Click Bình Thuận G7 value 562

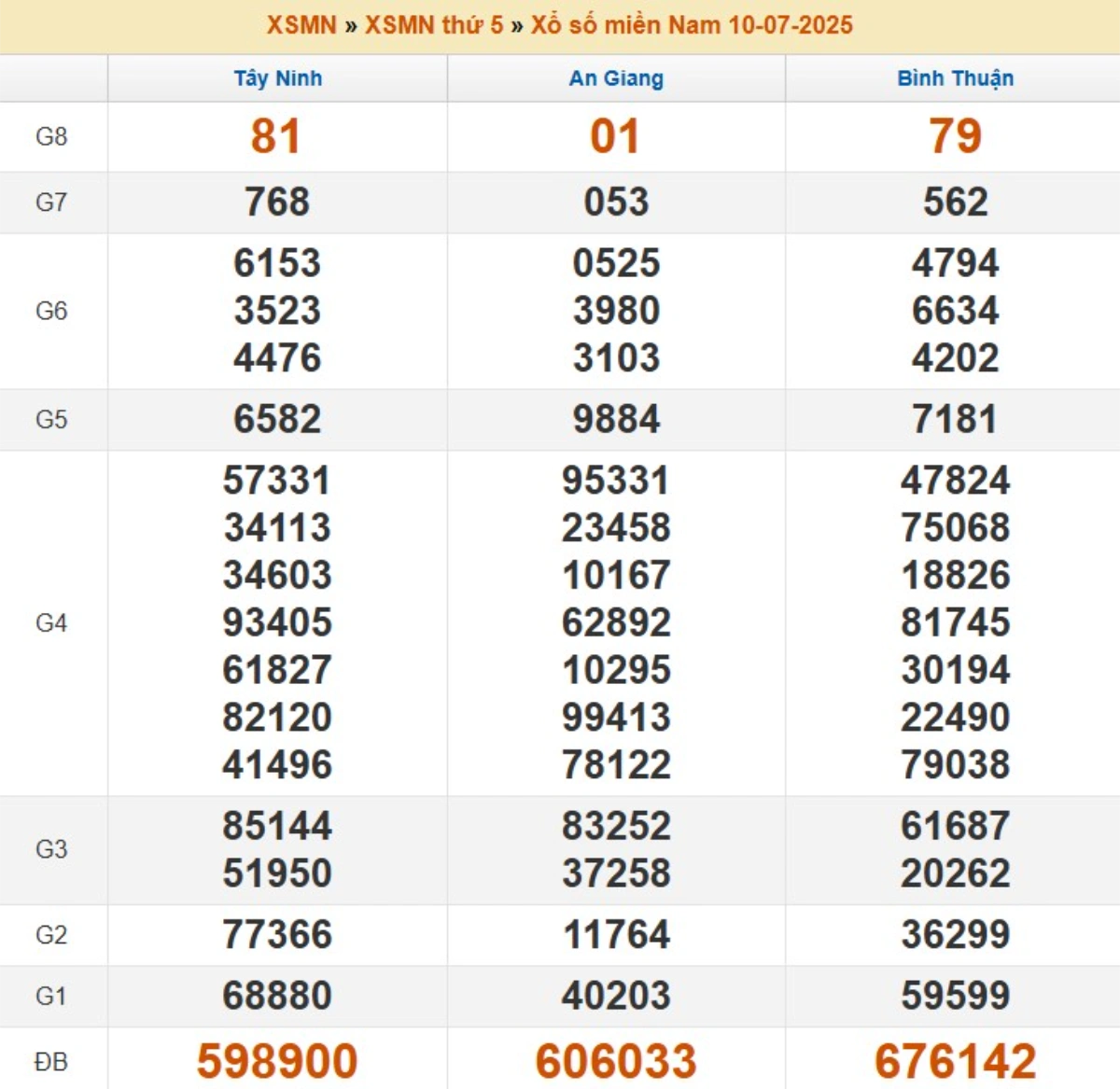pyautogui.click(x=956, y=202)
